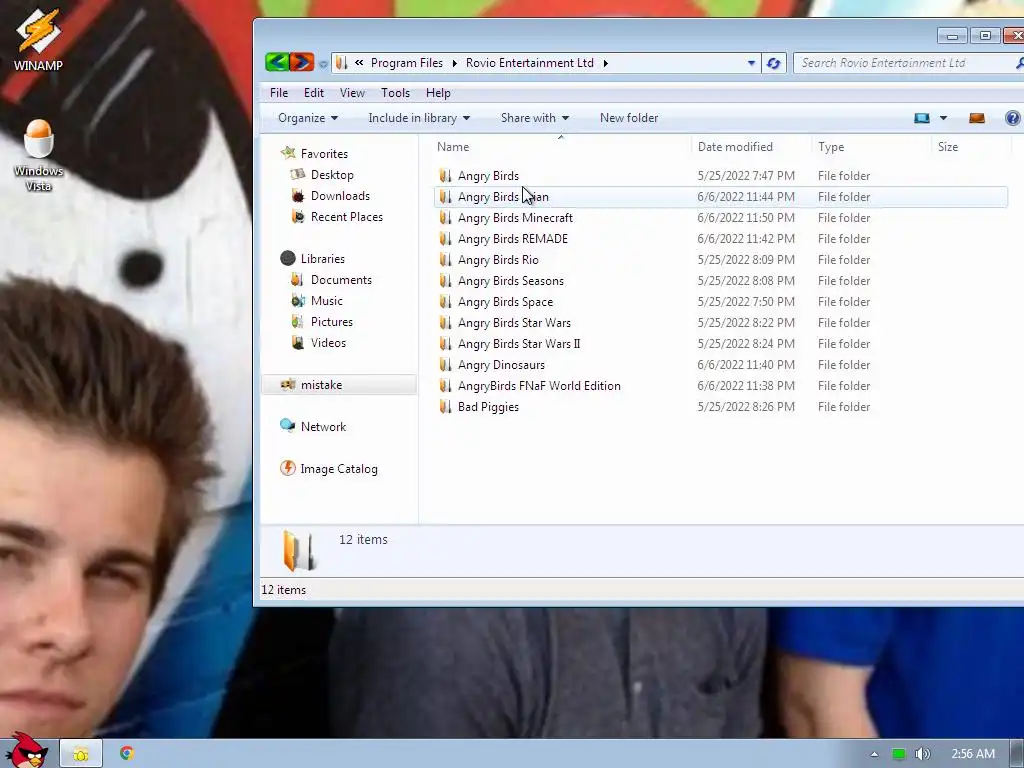1024x768 pixels.
Task: Click the Angry Birds Space folder icon
Action: coord(445,302)
